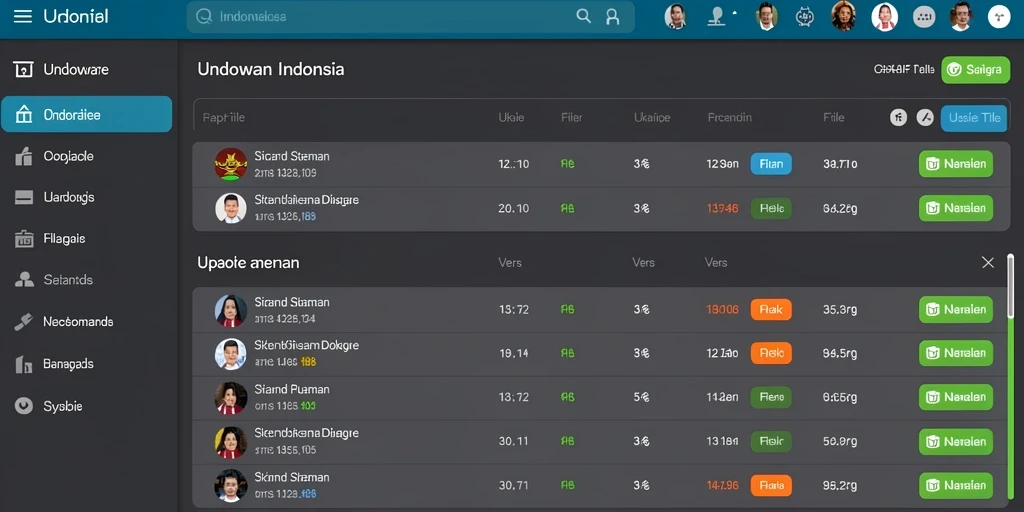Toggle the green Hele badge in second row

[771, 209]
